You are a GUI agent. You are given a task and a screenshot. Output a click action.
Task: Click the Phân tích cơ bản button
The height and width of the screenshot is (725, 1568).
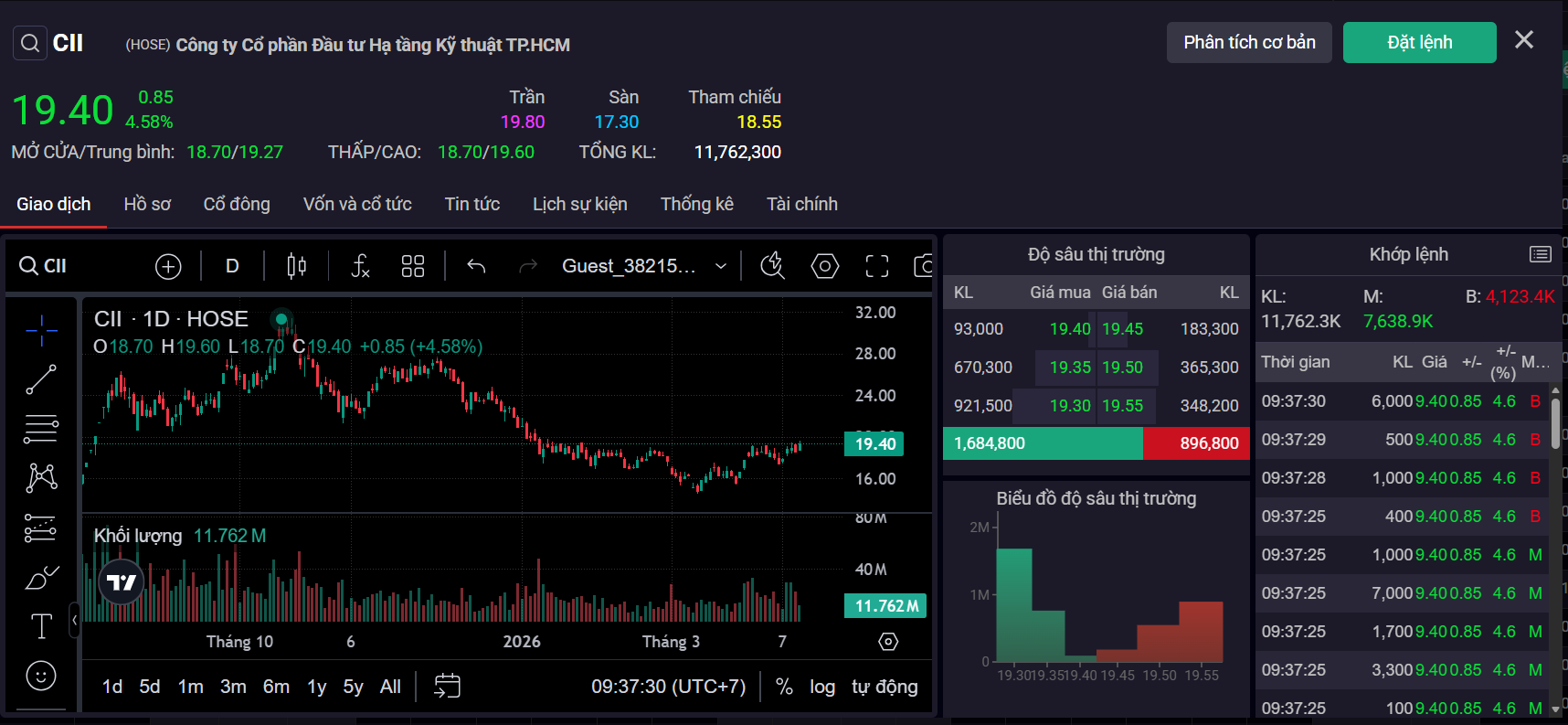(1248, 43)
